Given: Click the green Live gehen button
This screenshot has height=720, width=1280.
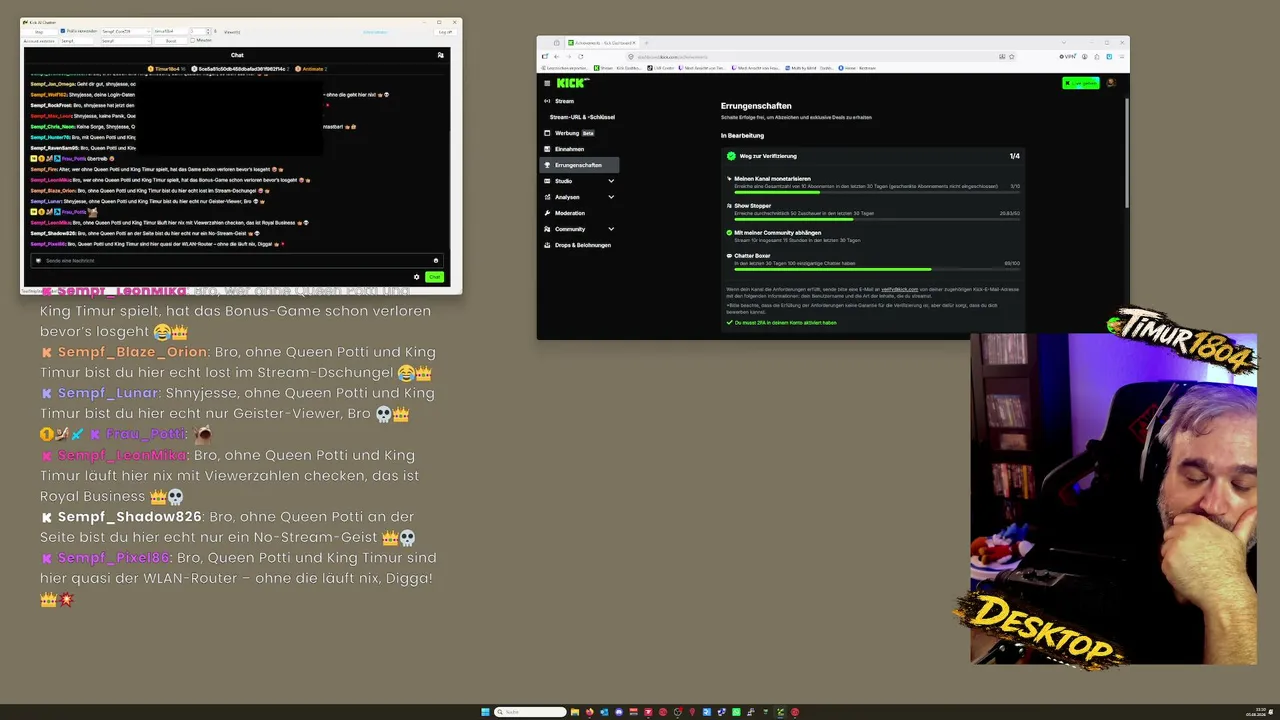Looking at the screenshot, I should point(1080,83).
